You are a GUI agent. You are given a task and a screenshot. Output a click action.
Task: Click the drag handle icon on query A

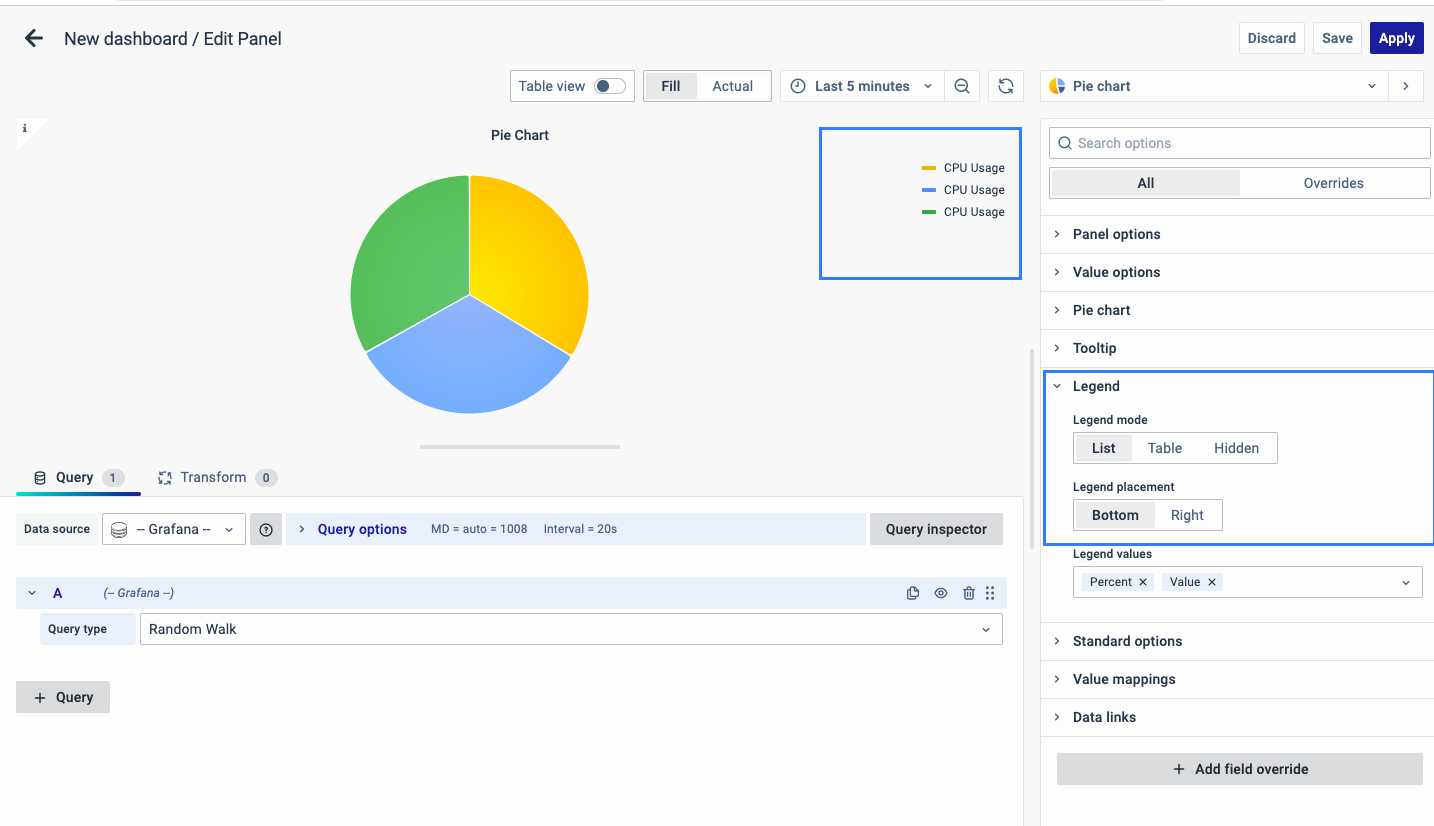pyautogui.click(x=990, y=593)
